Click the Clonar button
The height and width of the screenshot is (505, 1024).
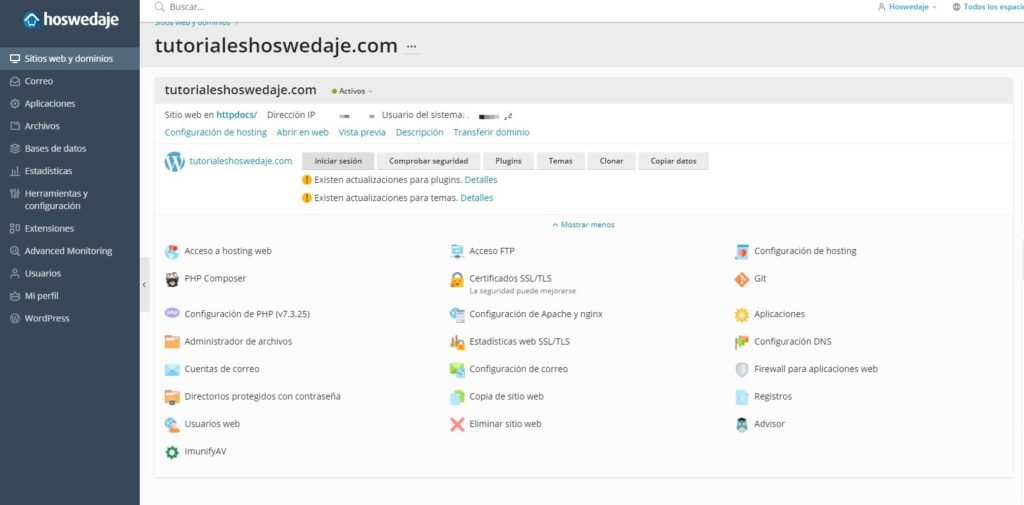[x=611, y=161]
